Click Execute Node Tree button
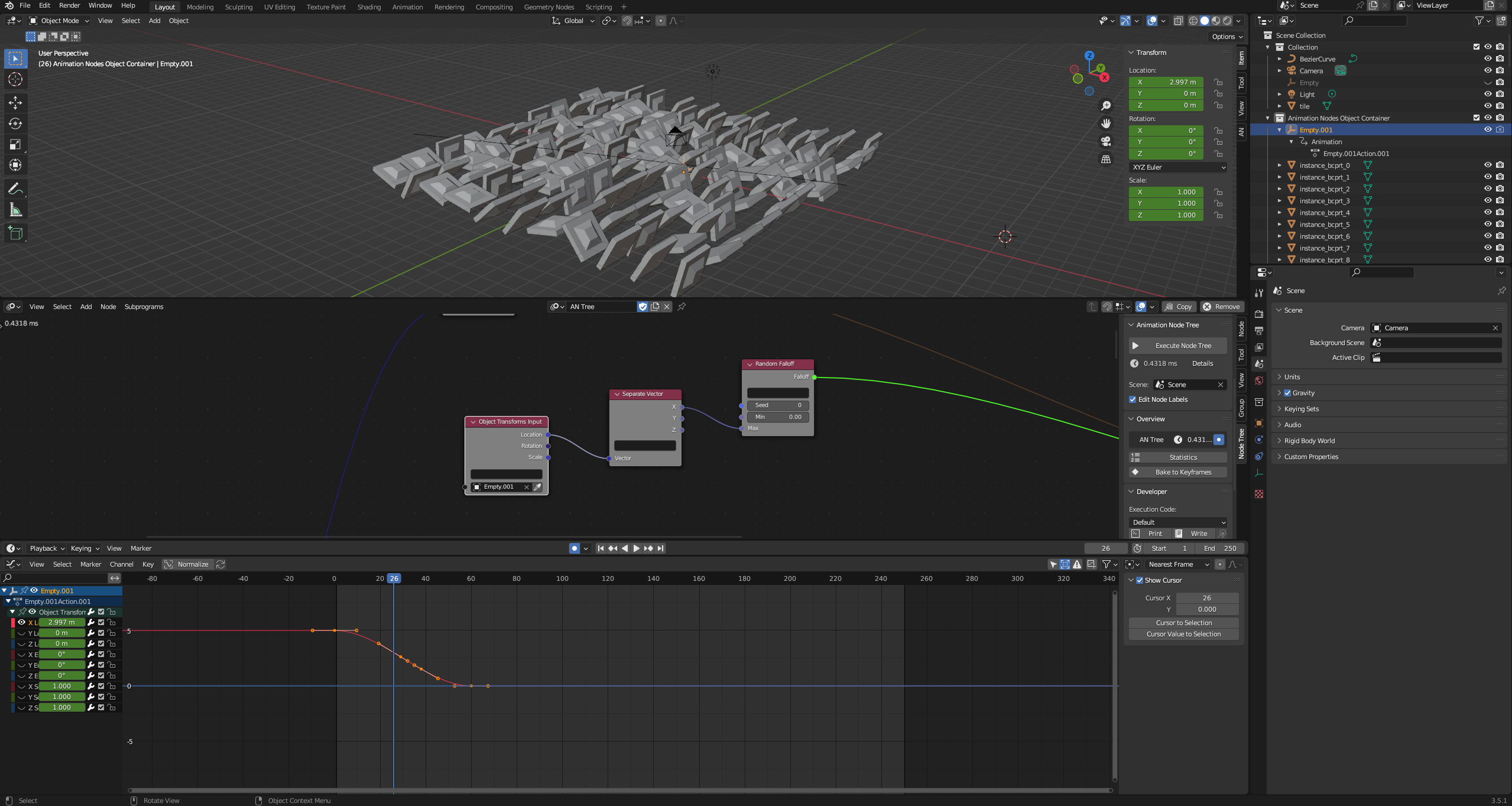Screen dimensions: 1512x806 point(1178,346)
